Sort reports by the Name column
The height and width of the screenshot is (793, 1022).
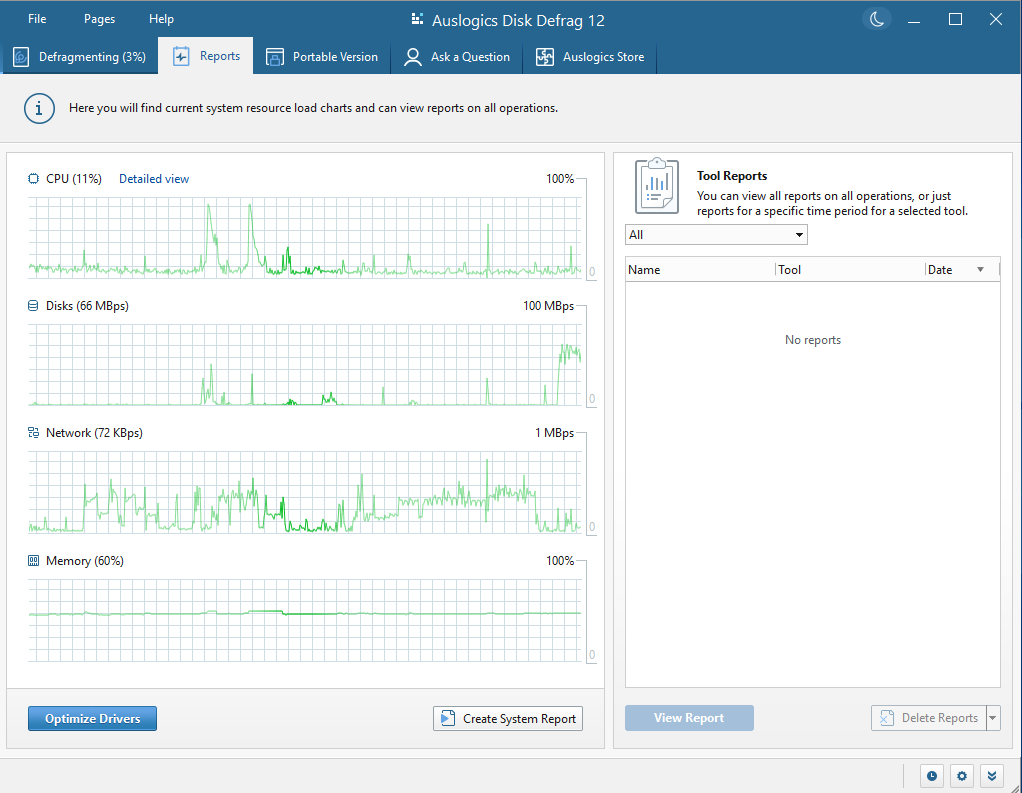click(x=645, y=269)
